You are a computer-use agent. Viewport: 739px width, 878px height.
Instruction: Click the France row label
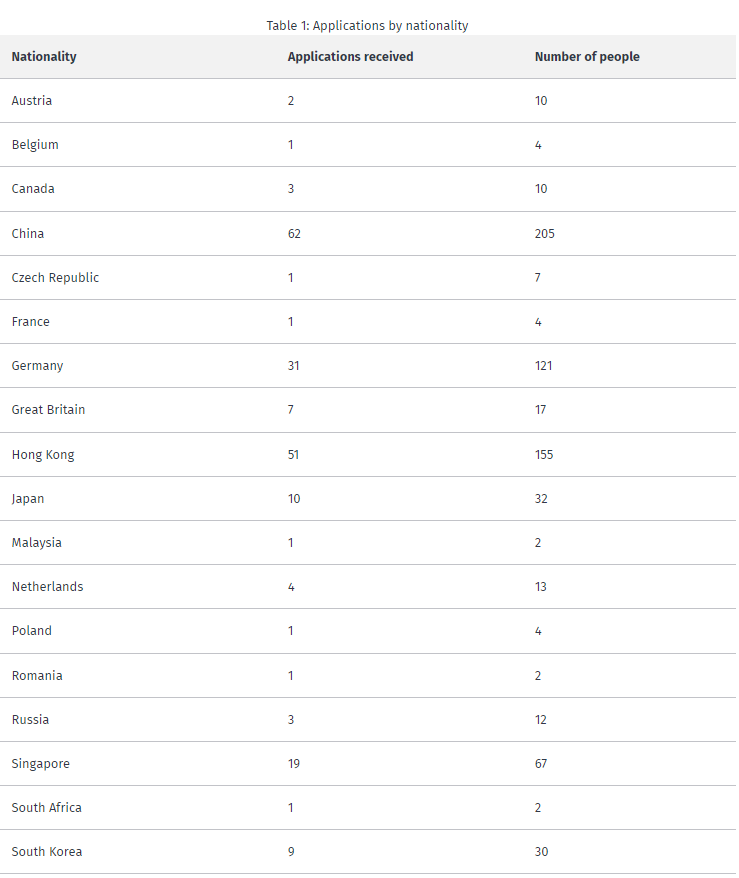point(31,322)
